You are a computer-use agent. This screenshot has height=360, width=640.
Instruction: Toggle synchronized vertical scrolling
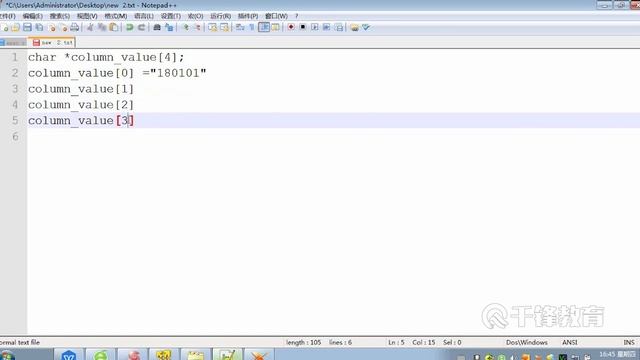click(x=213, y=27)
